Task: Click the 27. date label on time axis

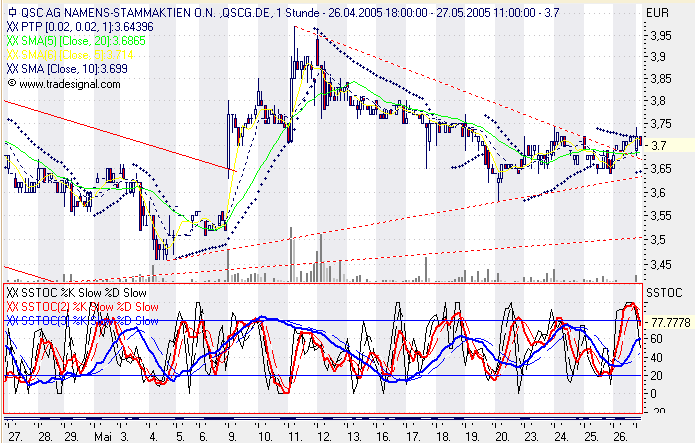Action: point(15,437)
